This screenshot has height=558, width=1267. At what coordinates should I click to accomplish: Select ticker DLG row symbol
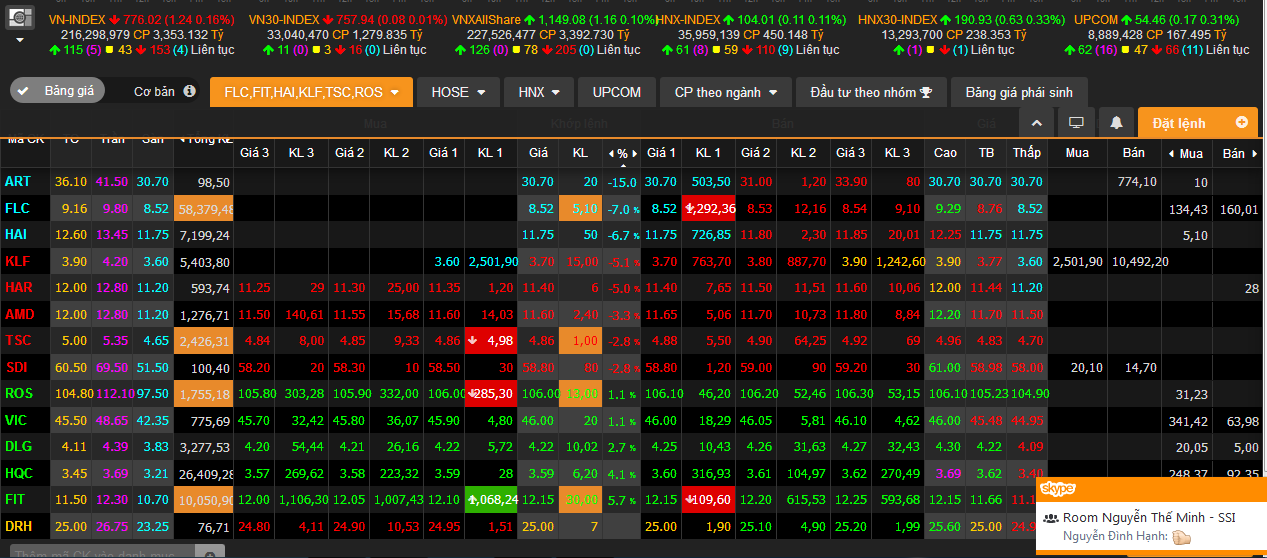click(x=18, y=446)
